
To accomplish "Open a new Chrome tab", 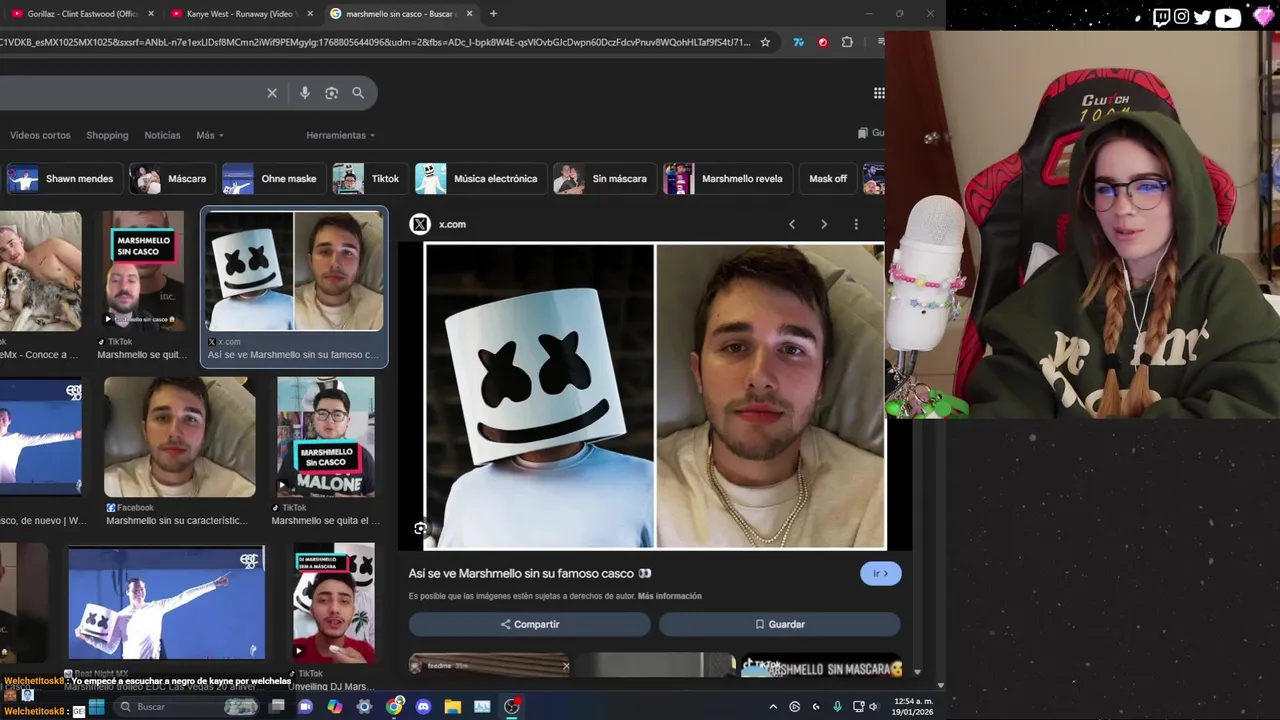I will 493,14.
